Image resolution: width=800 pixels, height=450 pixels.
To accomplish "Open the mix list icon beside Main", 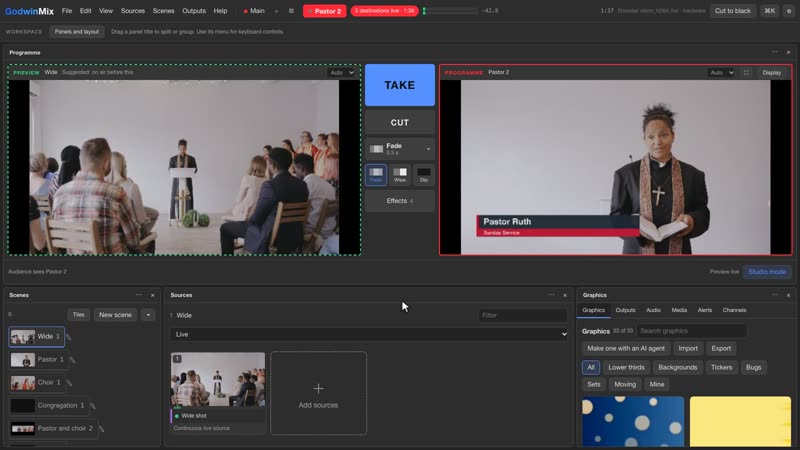I will coord(291,11).
